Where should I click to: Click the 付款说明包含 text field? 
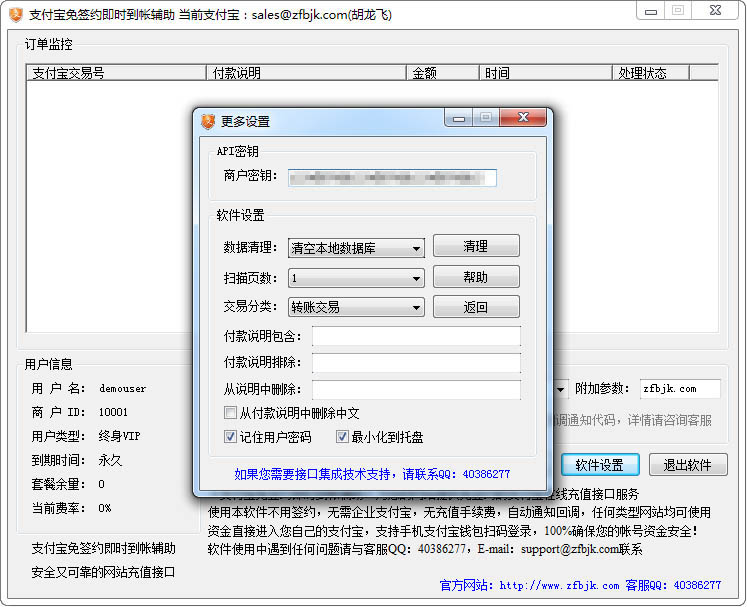(416, 336)
